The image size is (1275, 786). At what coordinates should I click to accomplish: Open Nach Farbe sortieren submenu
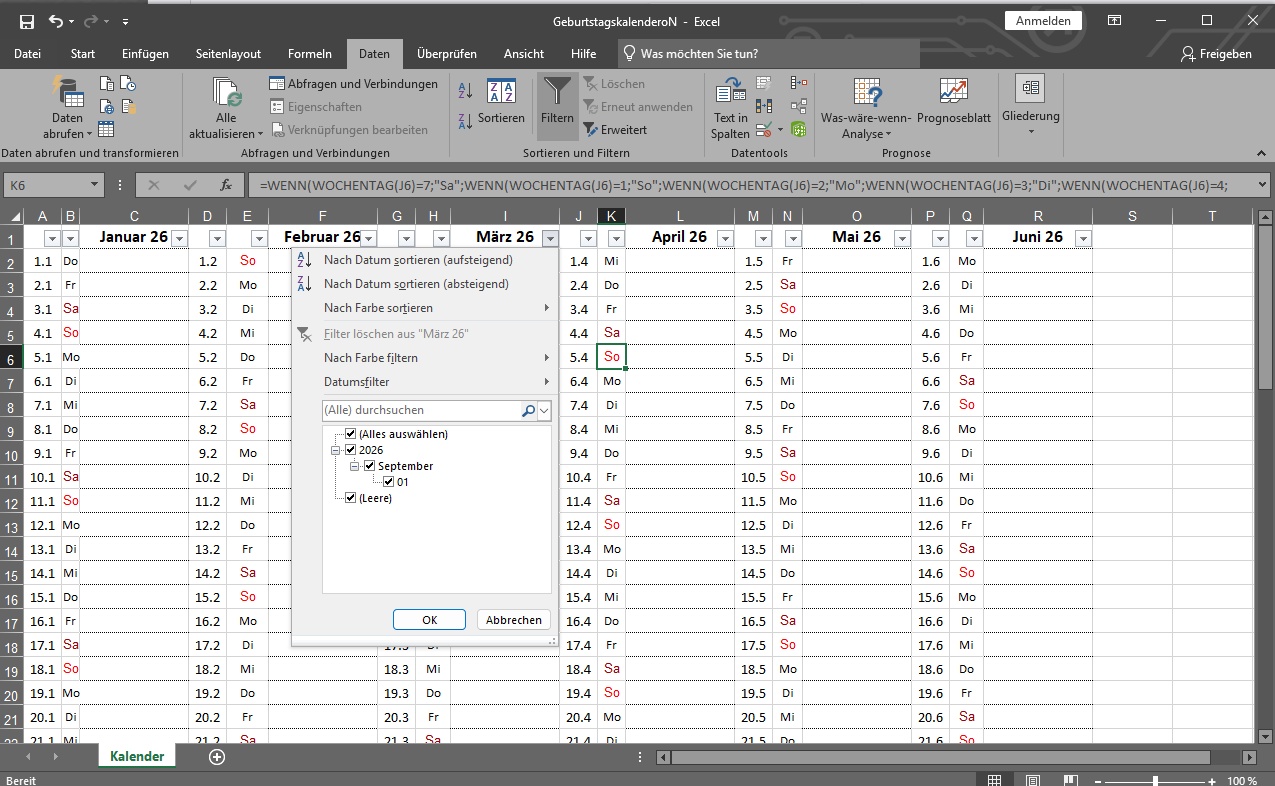pos(424,308)
